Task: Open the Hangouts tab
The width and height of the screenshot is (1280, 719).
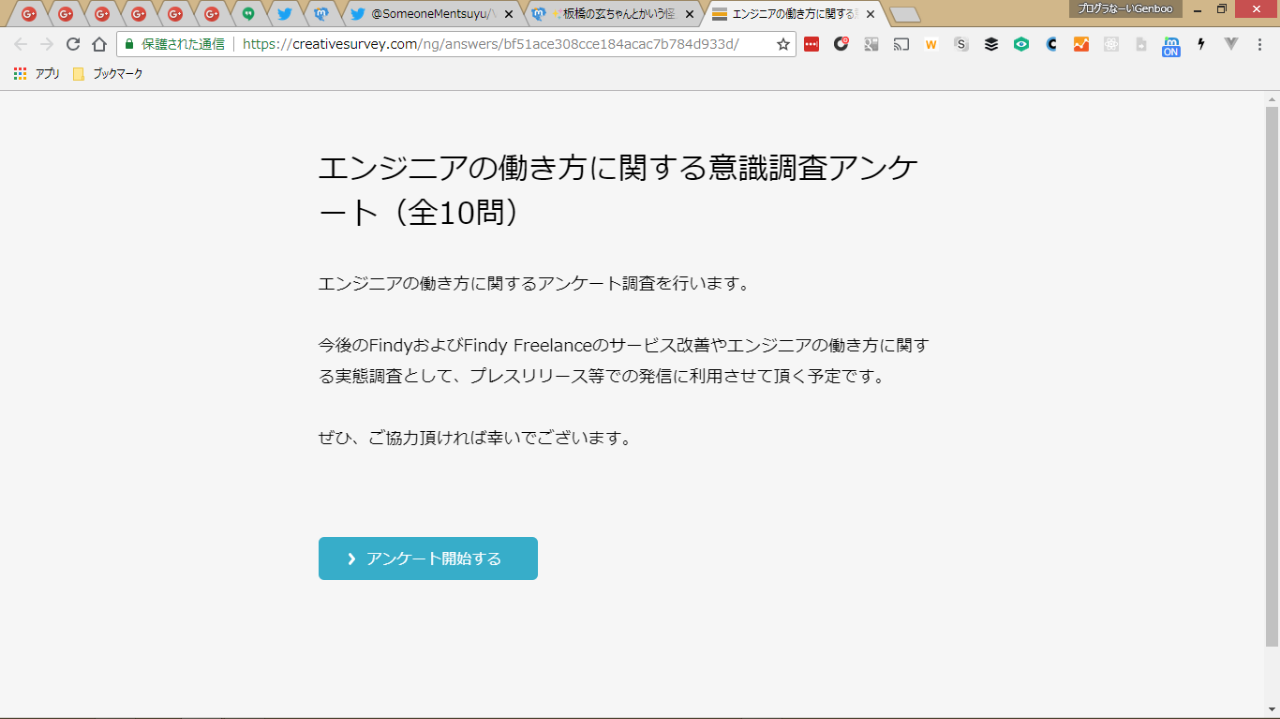Action: point(248,14)
